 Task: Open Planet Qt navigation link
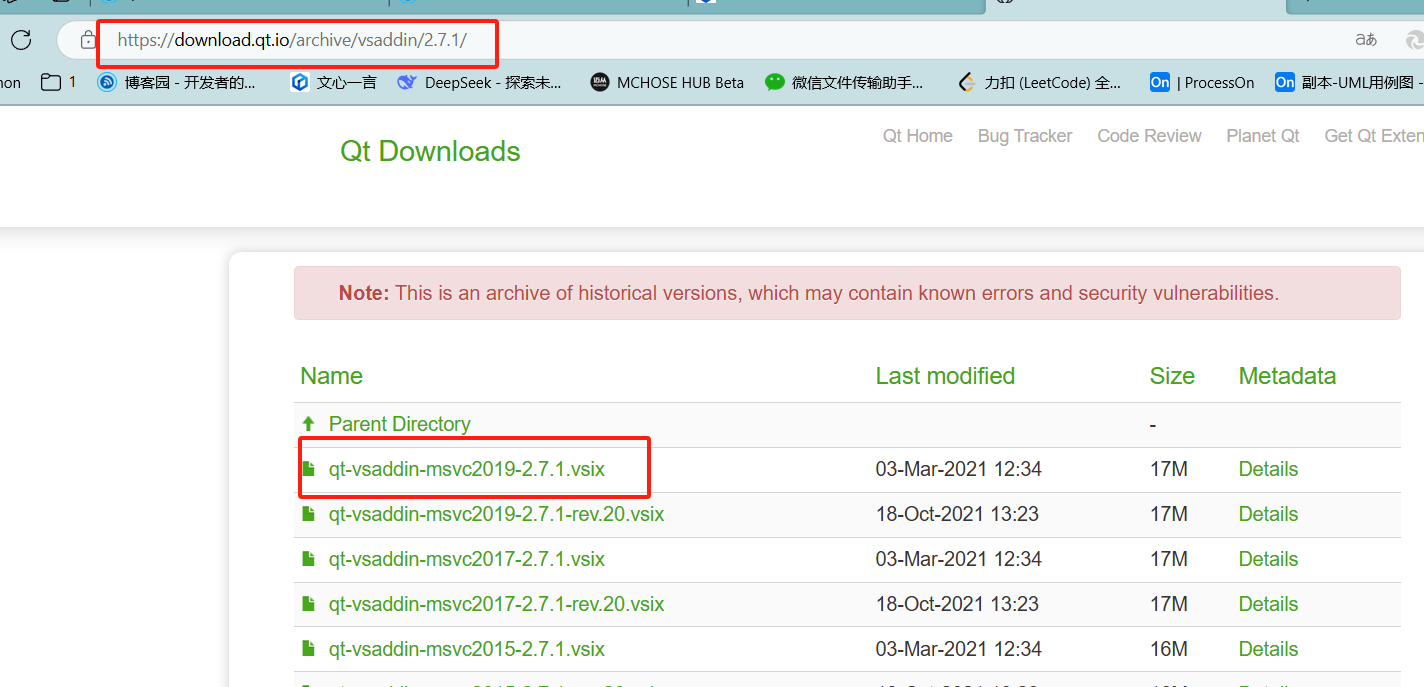coord(1263,136)
